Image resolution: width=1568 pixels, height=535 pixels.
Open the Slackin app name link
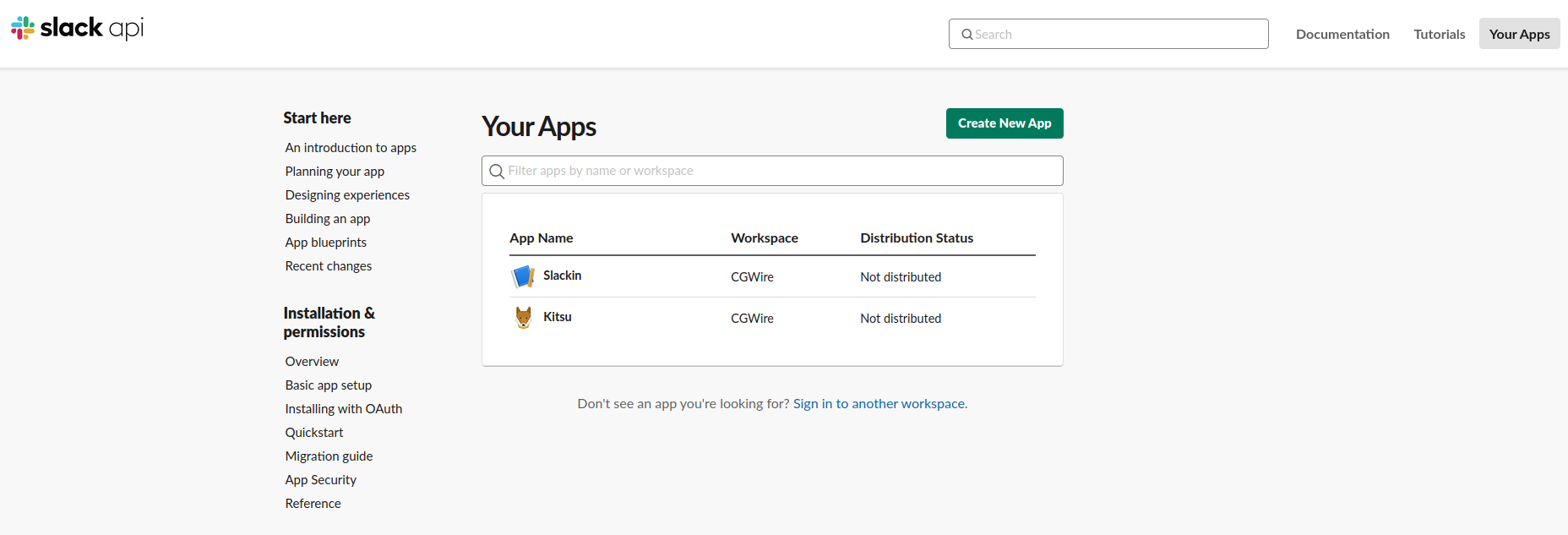coord(562,276)
